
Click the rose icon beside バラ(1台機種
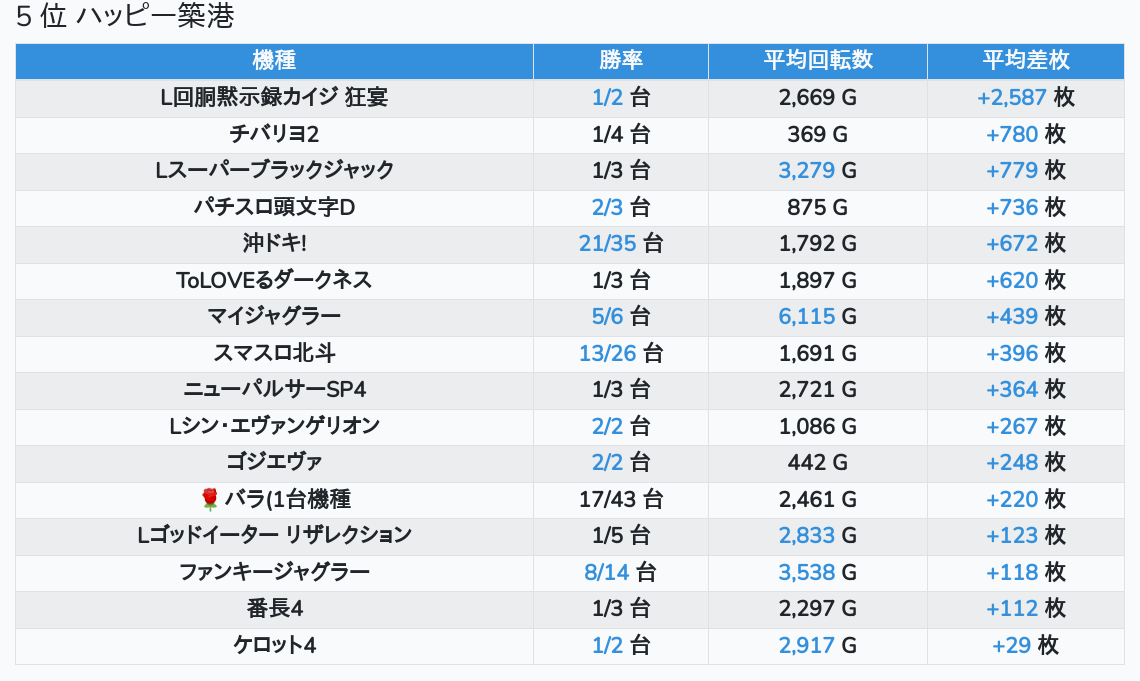tap(209, 499)
